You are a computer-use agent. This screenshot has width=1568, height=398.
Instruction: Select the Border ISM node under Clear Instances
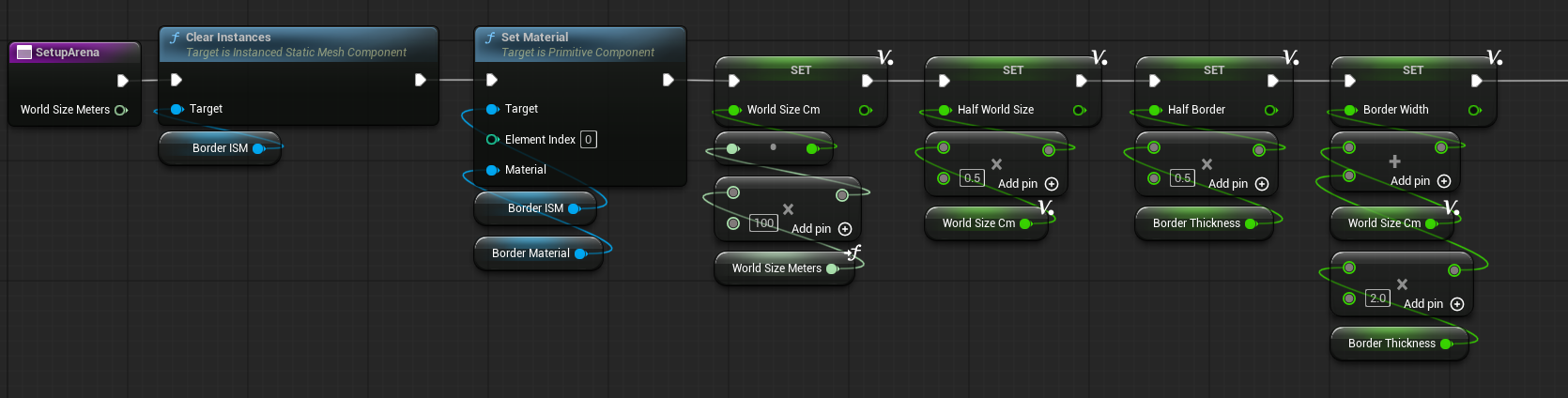[220, 148]
